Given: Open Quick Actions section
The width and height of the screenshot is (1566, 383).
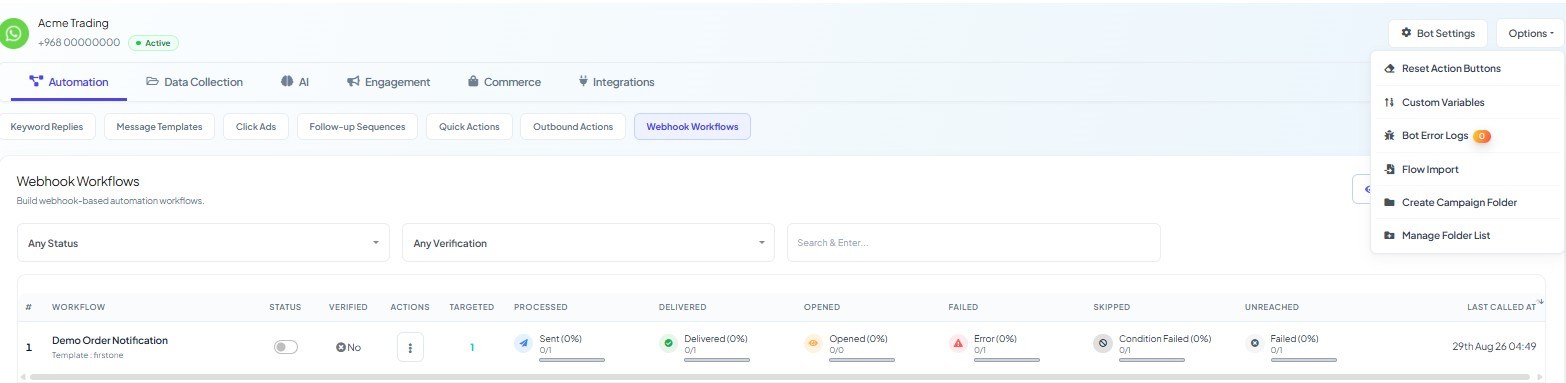Looking at the screenshot, I should [x=469, y=127].
